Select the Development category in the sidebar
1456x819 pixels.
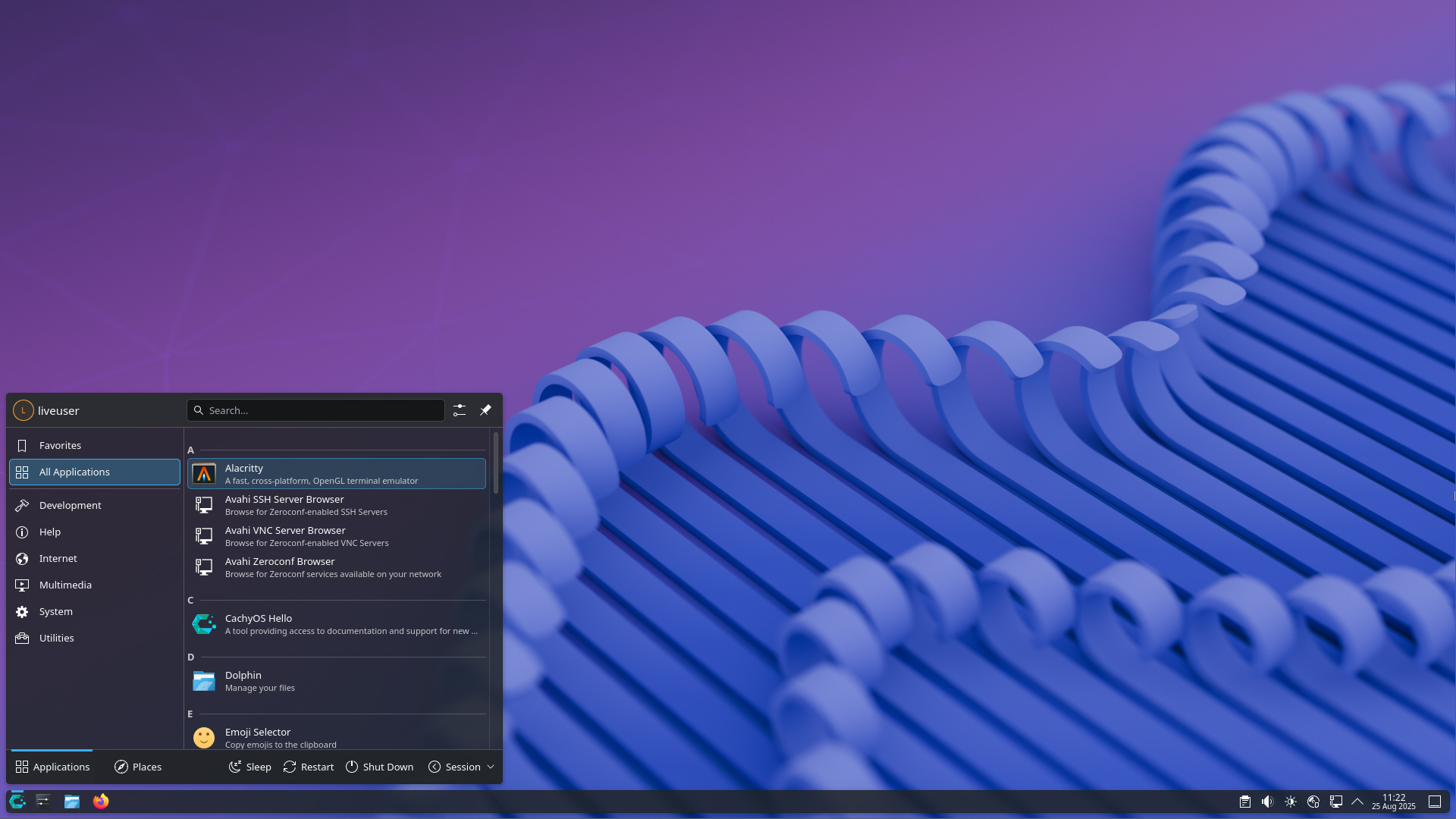click(71, 505)
